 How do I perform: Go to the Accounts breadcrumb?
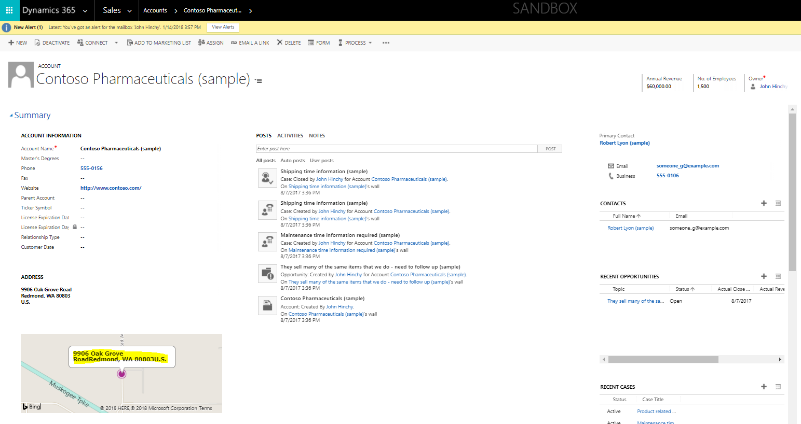[155, 10]
